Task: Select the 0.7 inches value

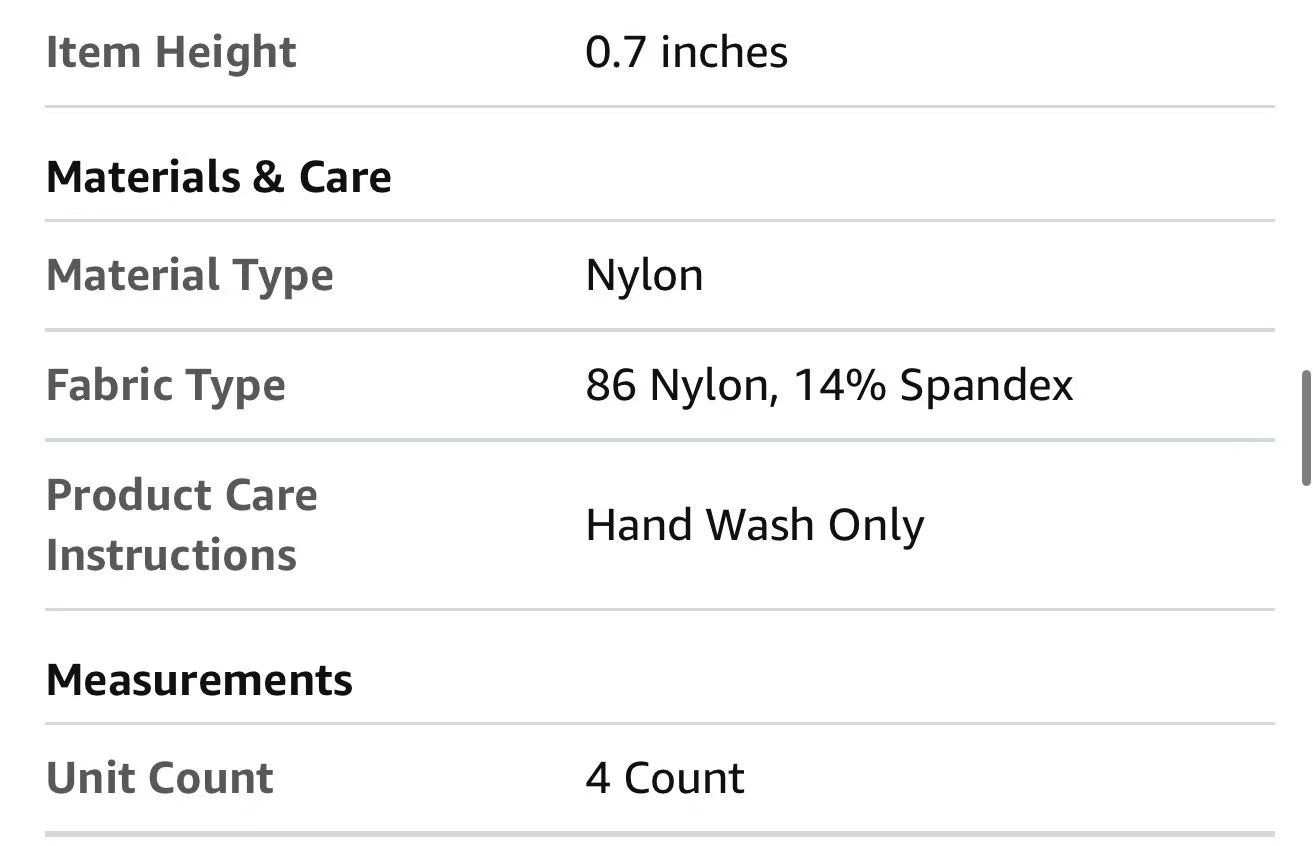Action: 687,52
